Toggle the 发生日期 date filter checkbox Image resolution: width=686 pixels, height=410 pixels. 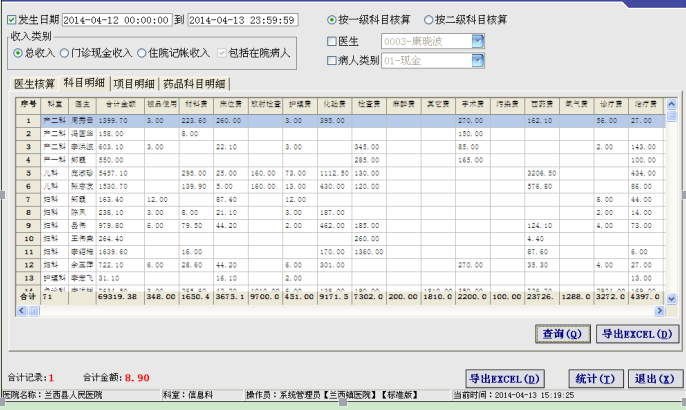pos(11,19)
